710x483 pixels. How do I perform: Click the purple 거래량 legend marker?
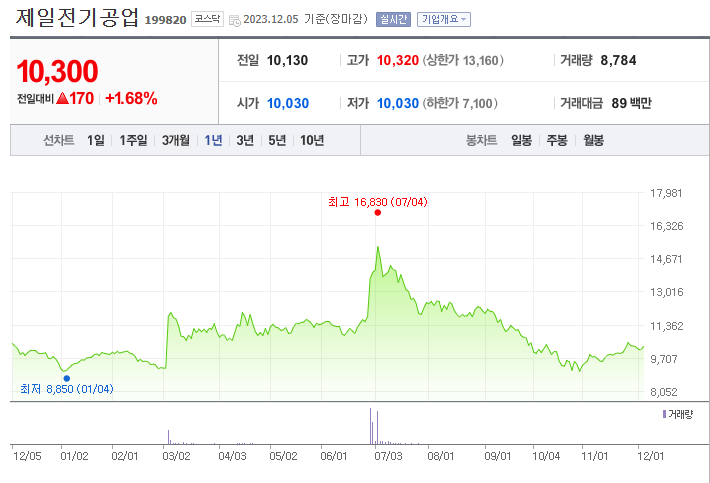click(x=664, y=414)
